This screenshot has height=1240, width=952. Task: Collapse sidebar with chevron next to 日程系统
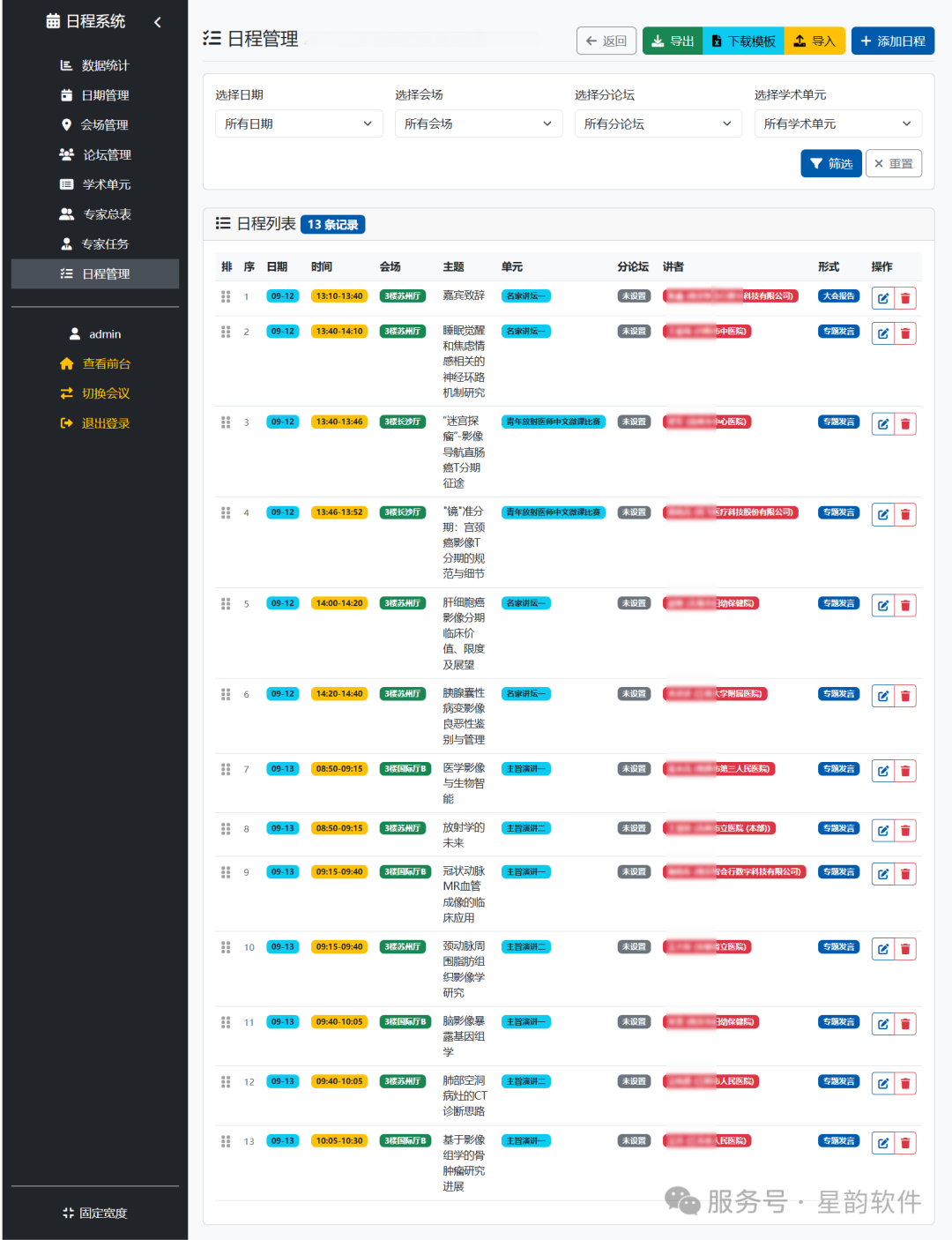click(x=158, y=22)
